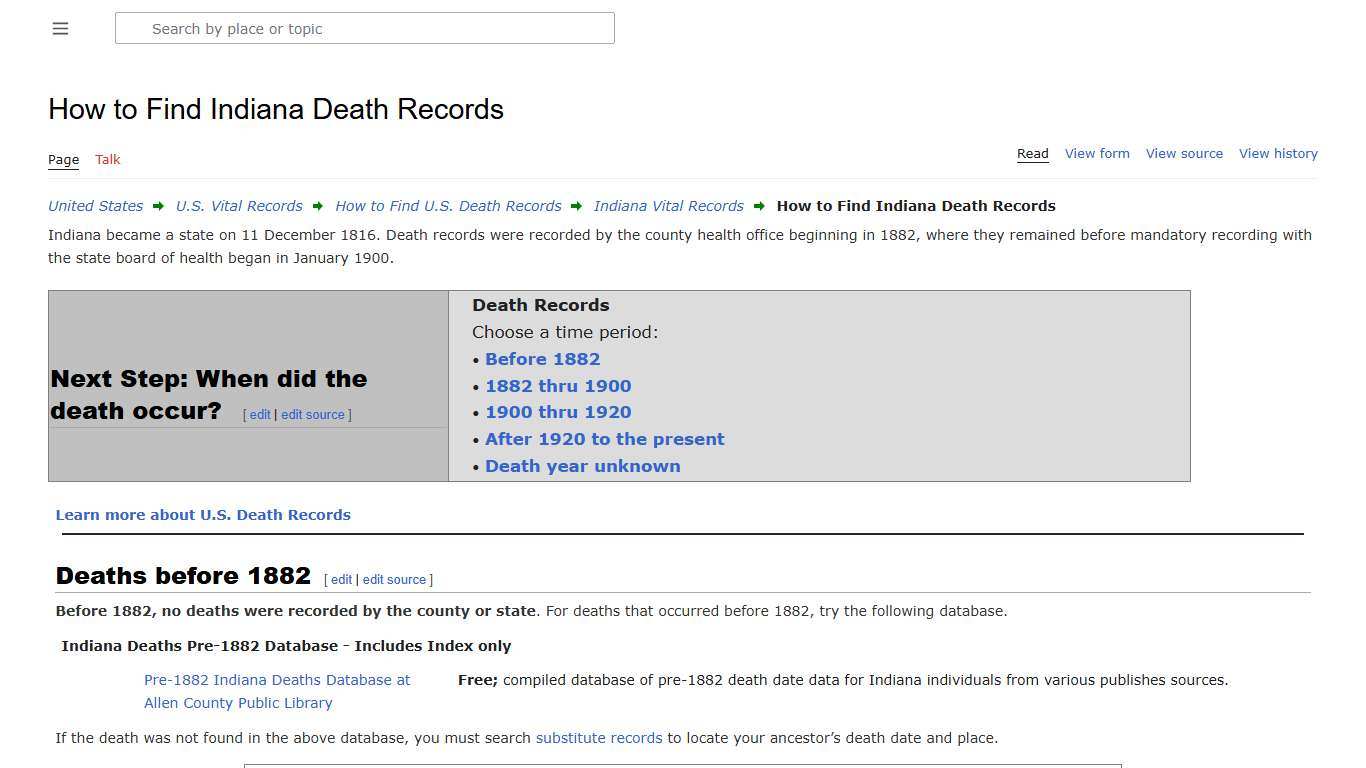
Task: Go to Indiana Vital Records
Action: [668, 206]
